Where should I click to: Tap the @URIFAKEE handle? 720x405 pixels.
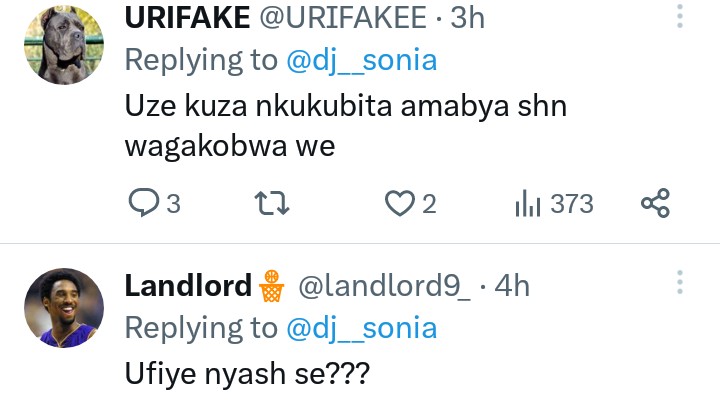339,18
